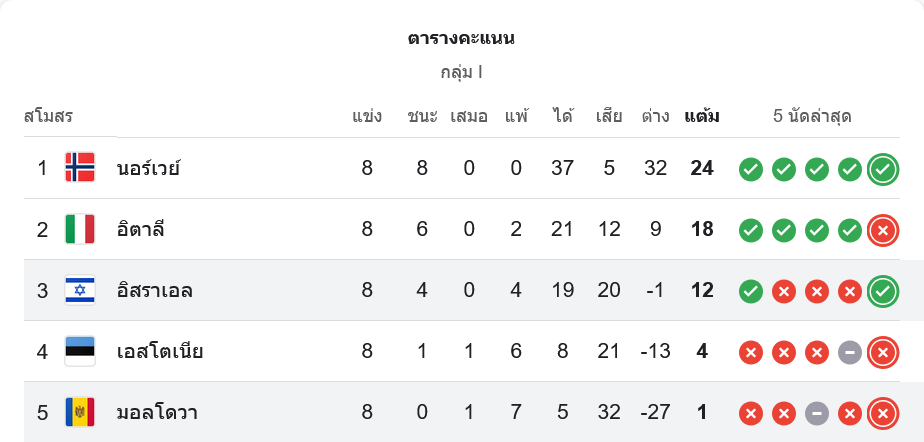Click Israel's flag icon
Screen dimensions: 924x442
pos(80,291)
